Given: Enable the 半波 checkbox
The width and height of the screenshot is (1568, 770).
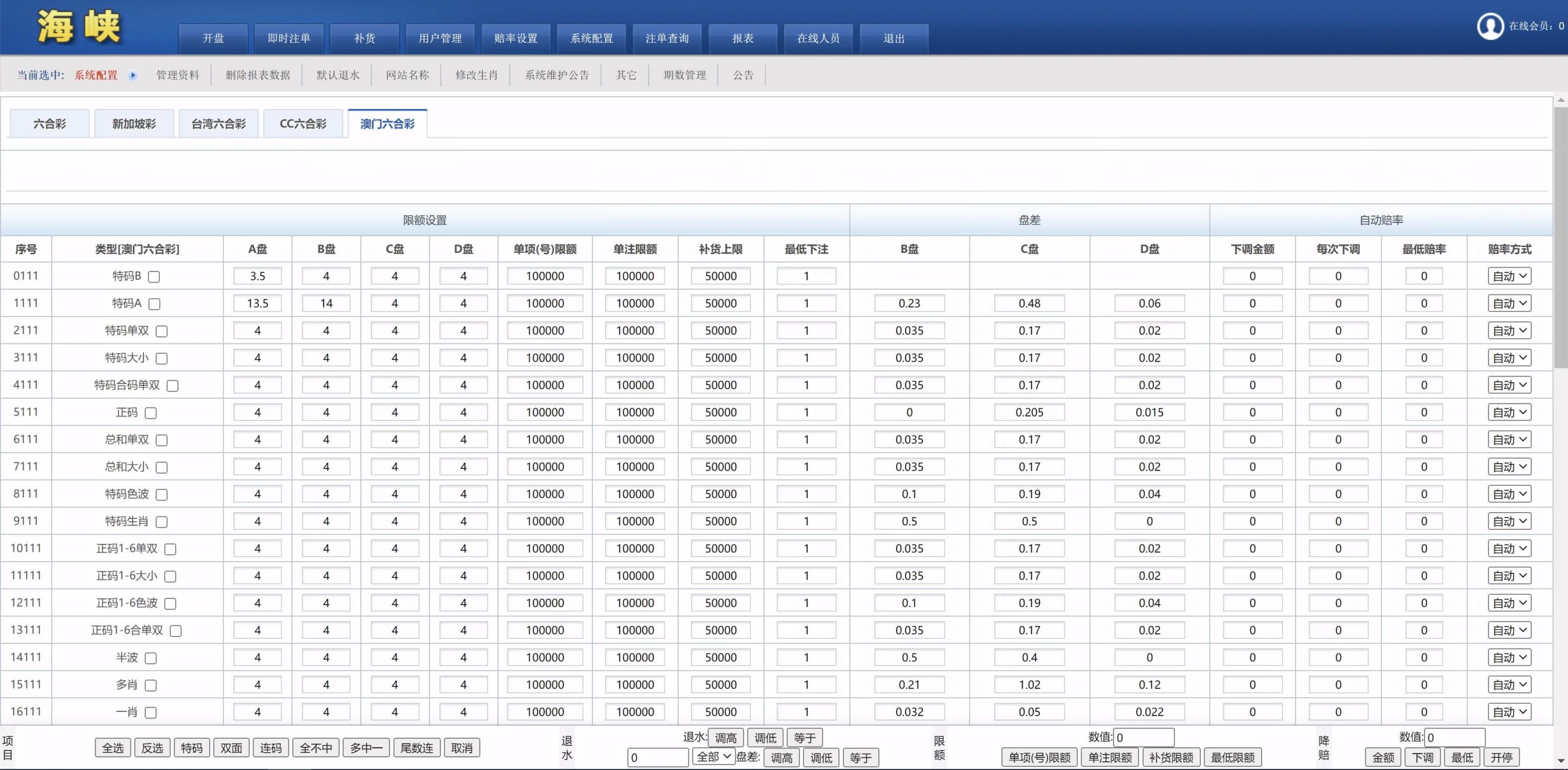Looking at the screenshot, I should click(151, 658).
